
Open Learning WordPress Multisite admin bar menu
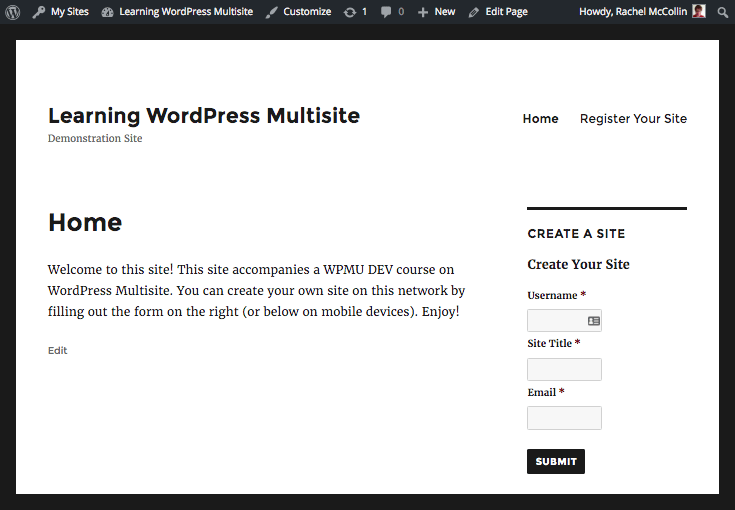[x=186, y=12]
